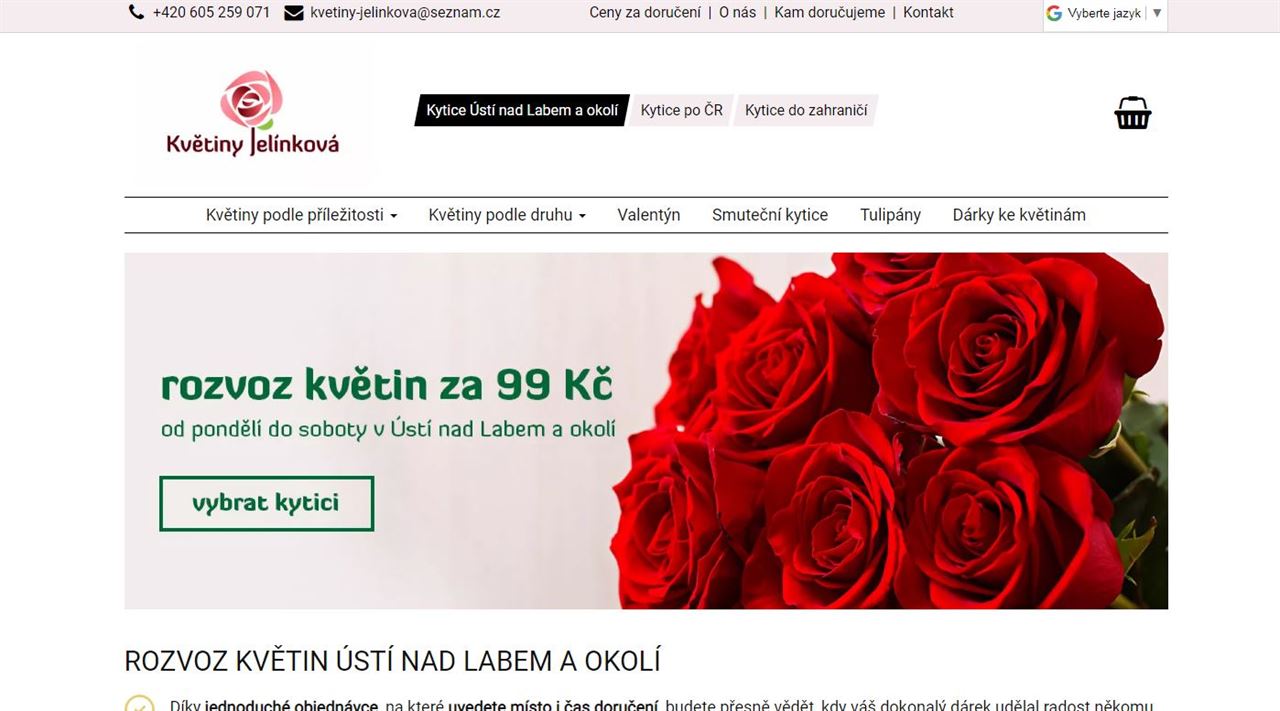Open Ceny za doručení link
The width and height of the screenshot is (1280, 711).
[645, 13]
